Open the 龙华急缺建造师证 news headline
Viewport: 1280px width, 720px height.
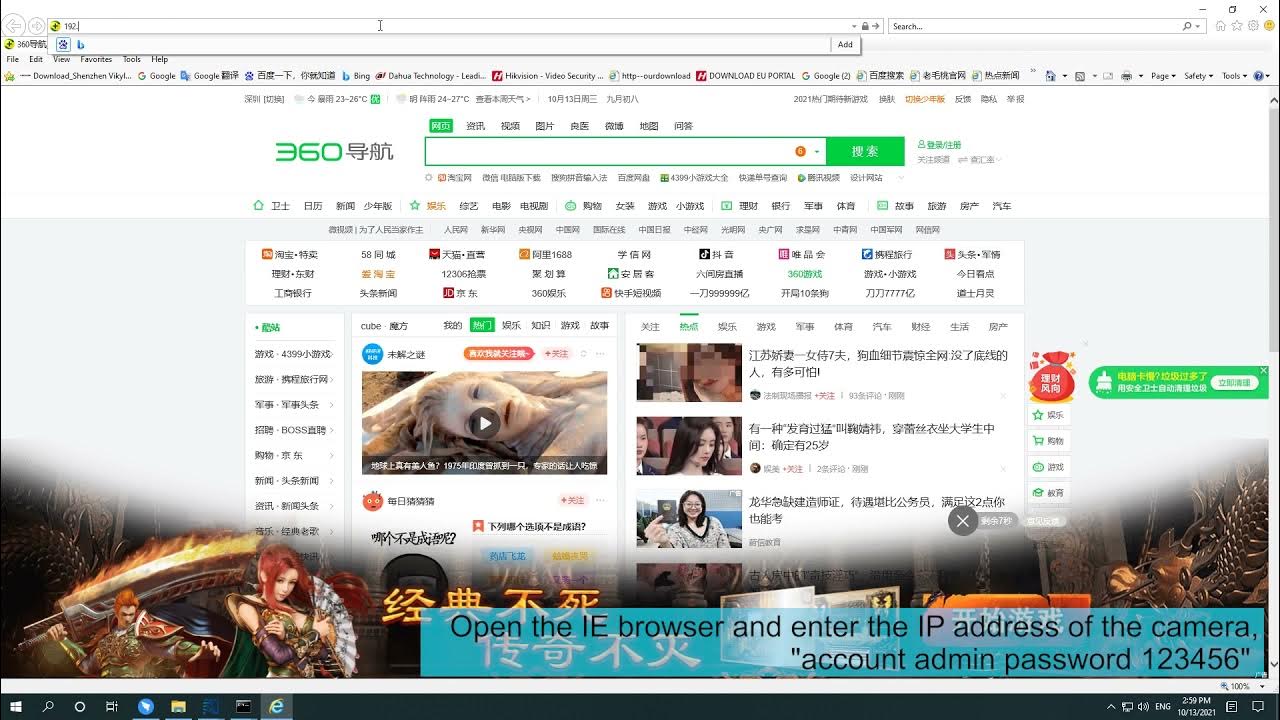click(877, 510)
